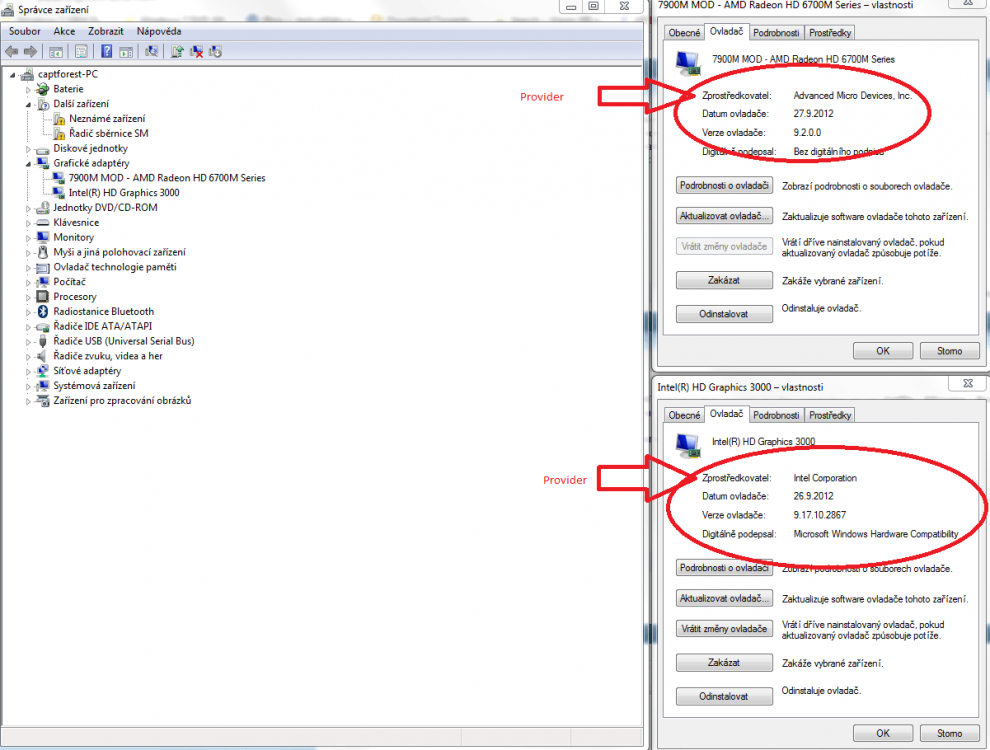Click the Řadič sběrnice SM warning icon
The height and width of the screenshot is (750, 990).
[x=59, y=134]
